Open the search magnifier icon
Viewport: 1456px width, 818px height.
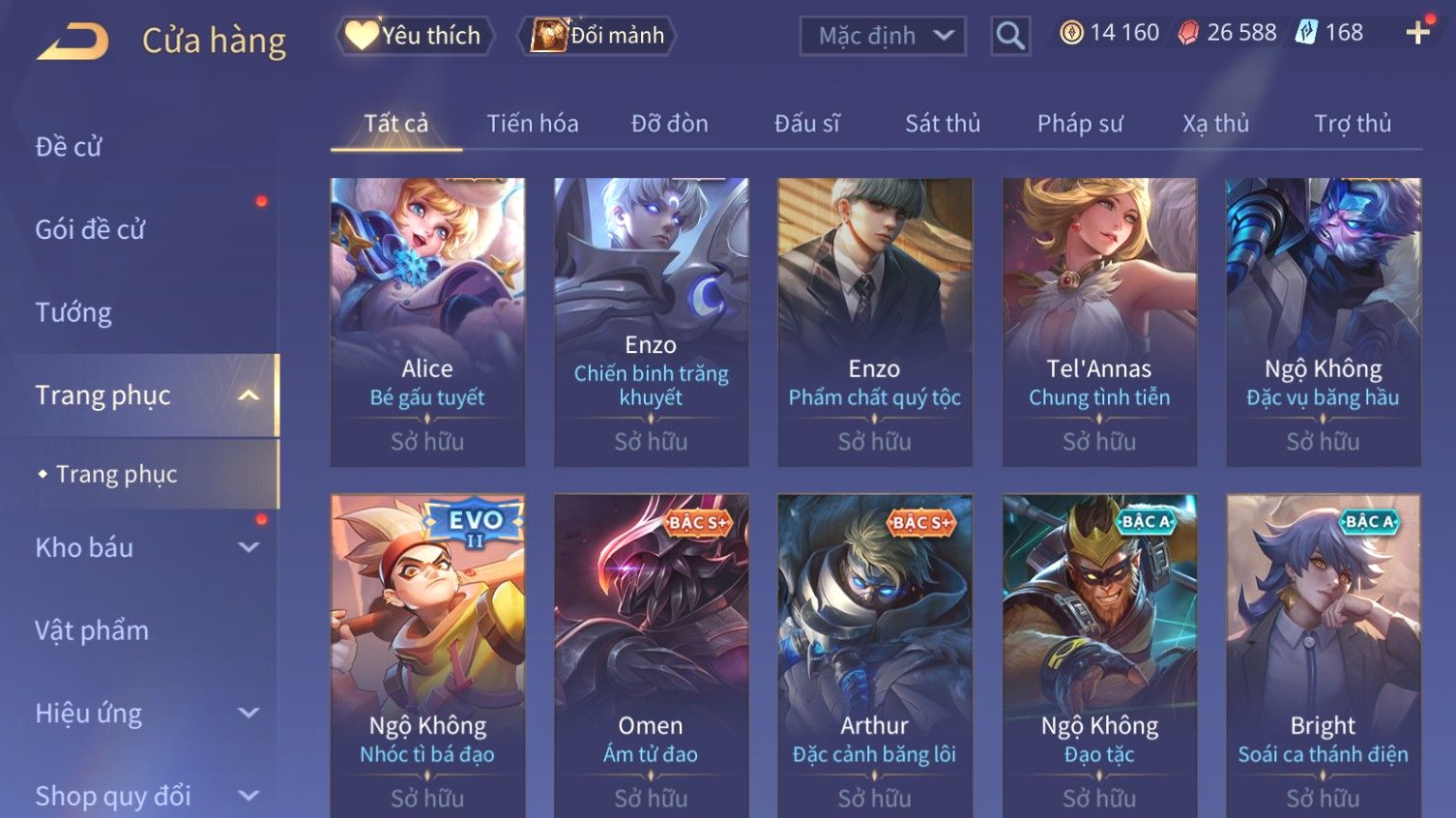coord(1010,36)
